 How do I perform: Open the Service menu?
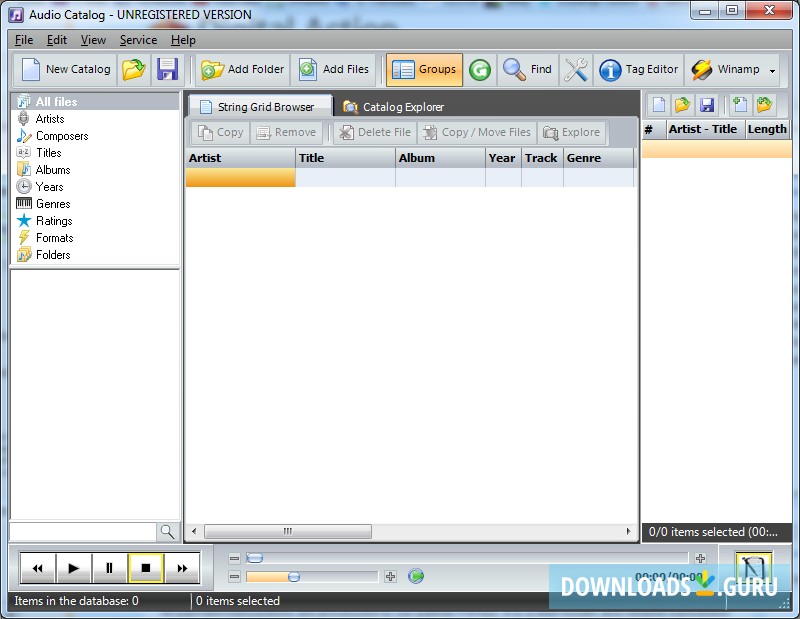(138, 40)
